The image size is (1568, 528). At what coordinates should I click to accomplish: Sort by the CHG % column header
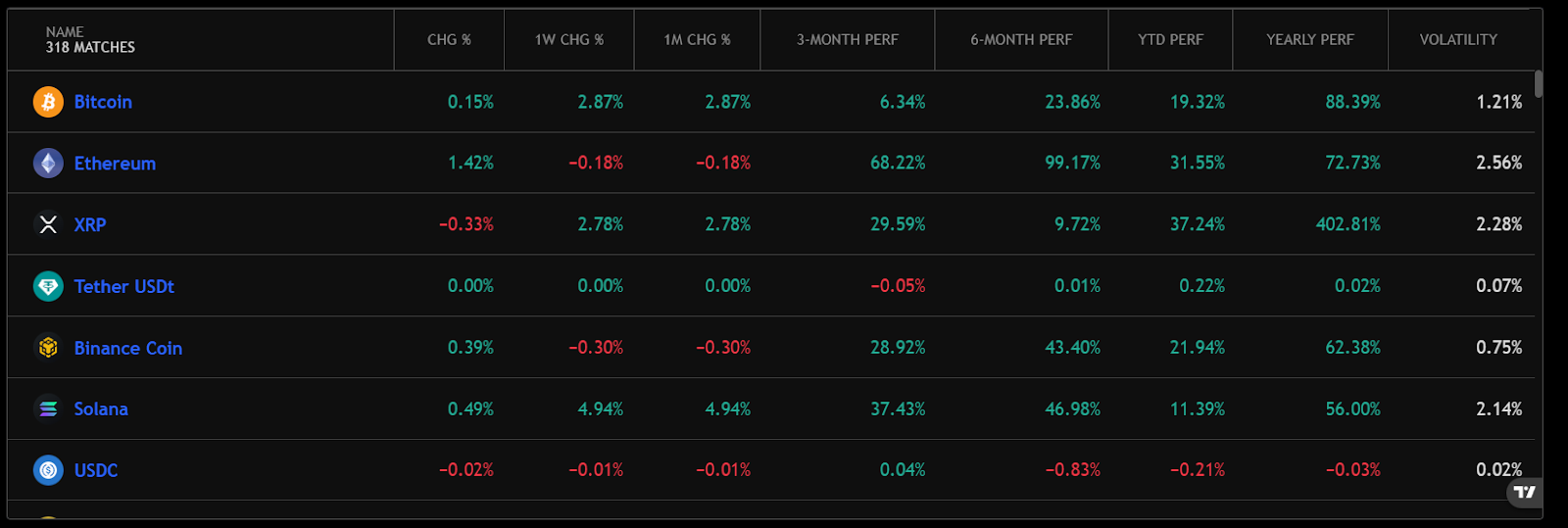pyautogui.click(x=449, y=40)
